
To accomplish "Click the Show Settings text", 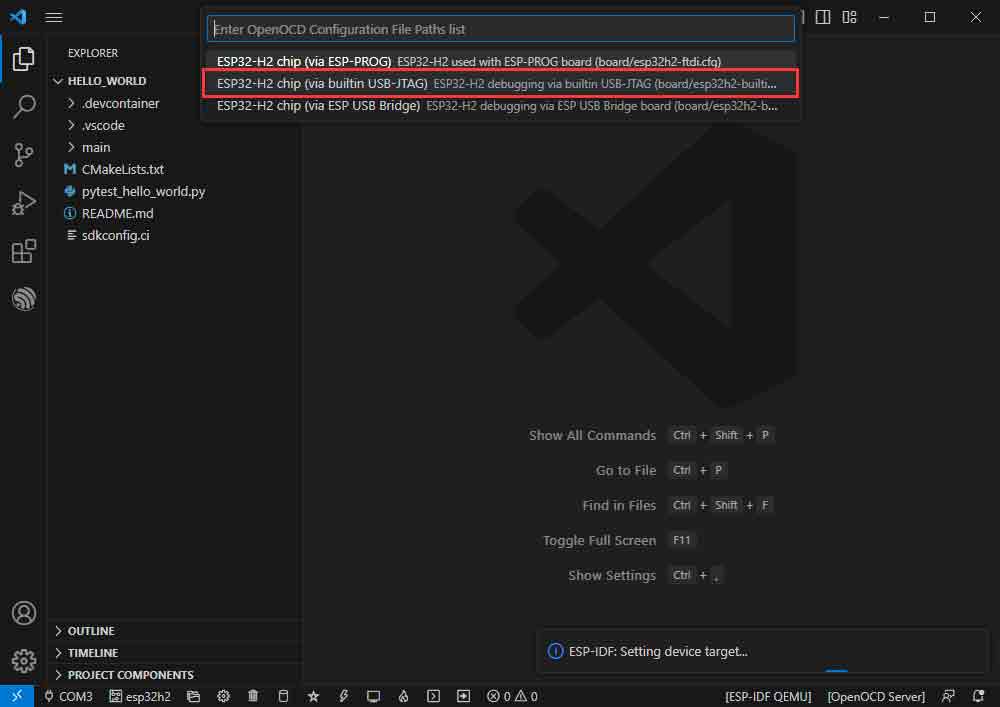I will [612, 576].
